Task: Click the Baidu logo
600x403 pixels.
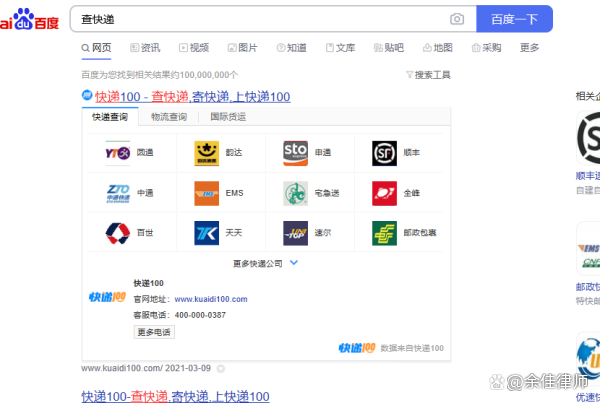Action: pos(29,19)
